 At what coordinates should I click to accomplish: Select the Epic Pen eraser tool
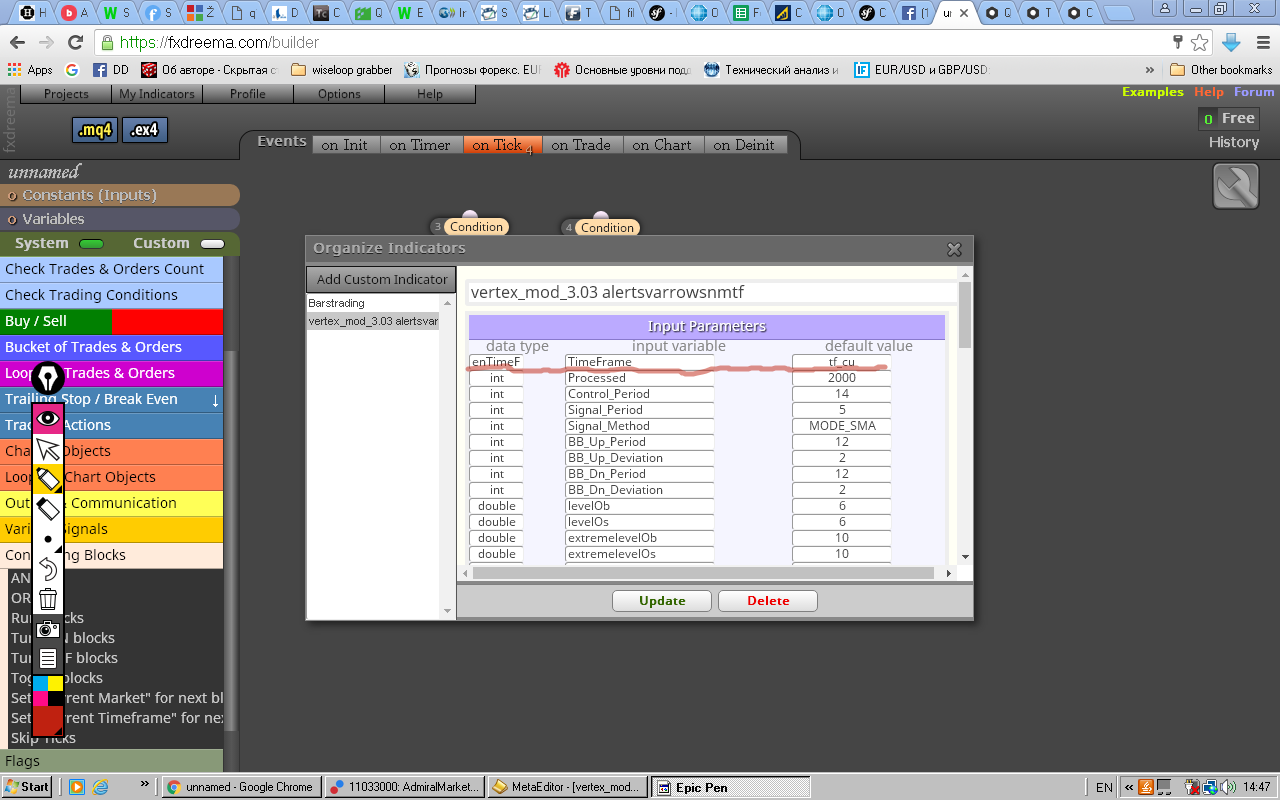point(48,509)
